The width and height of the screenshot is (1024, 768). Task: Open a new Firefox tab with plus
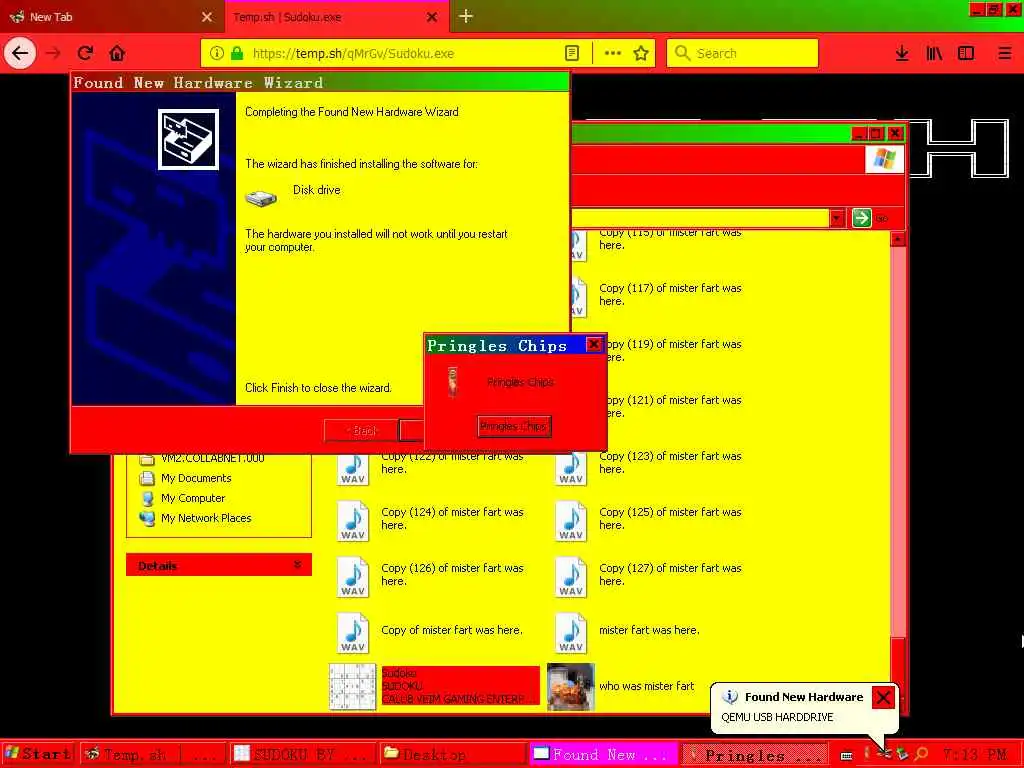pos(466,16)
